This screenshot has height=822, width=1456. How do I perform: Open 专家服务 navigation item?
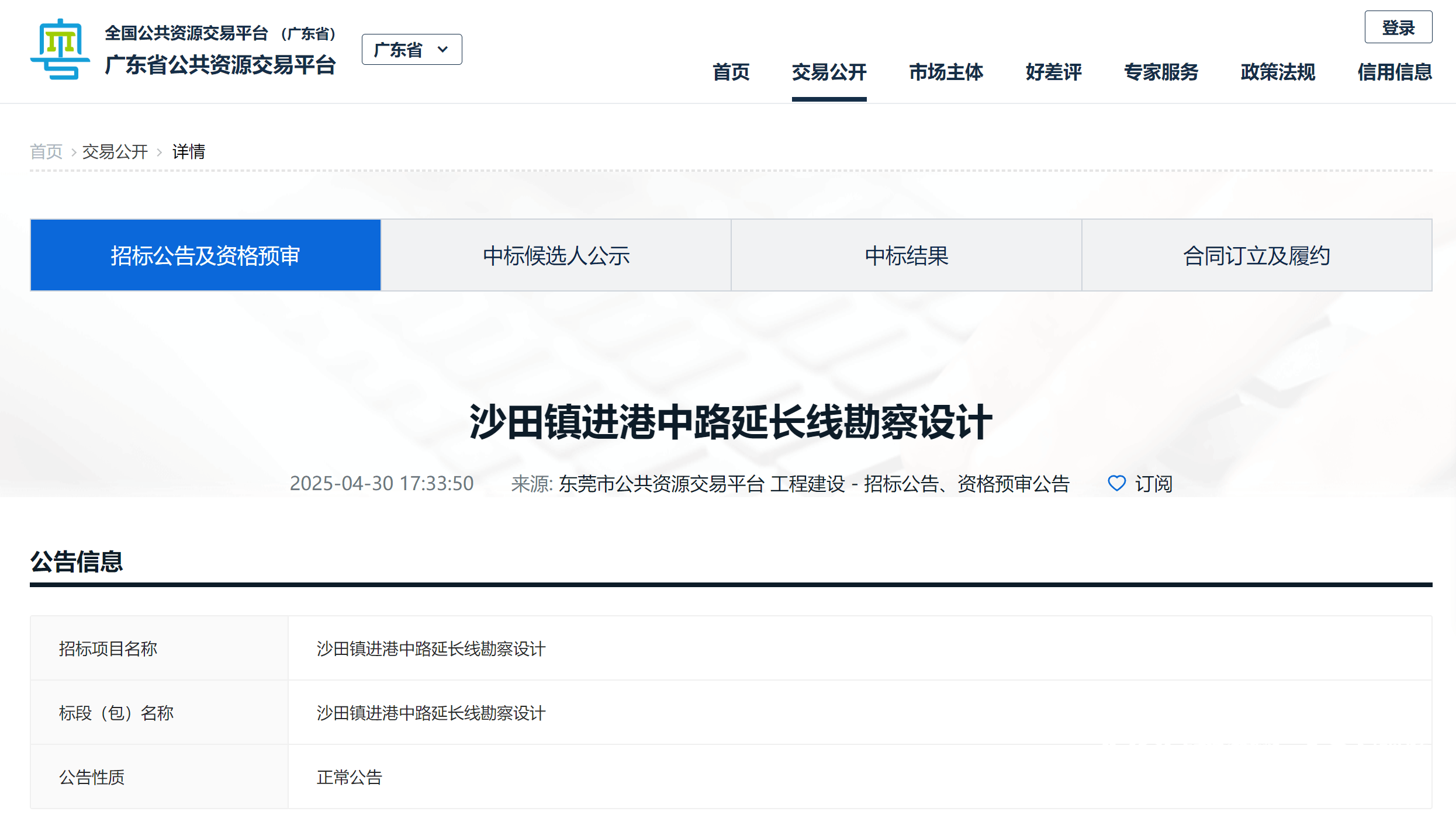[1161, 72]
